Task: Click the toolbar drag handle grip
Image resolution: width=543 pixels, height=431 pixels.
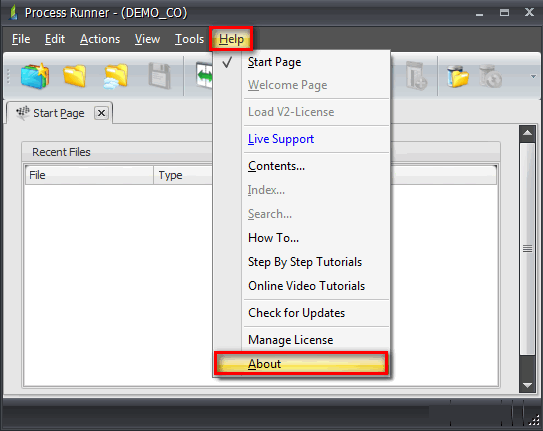Action: (8, 77)
